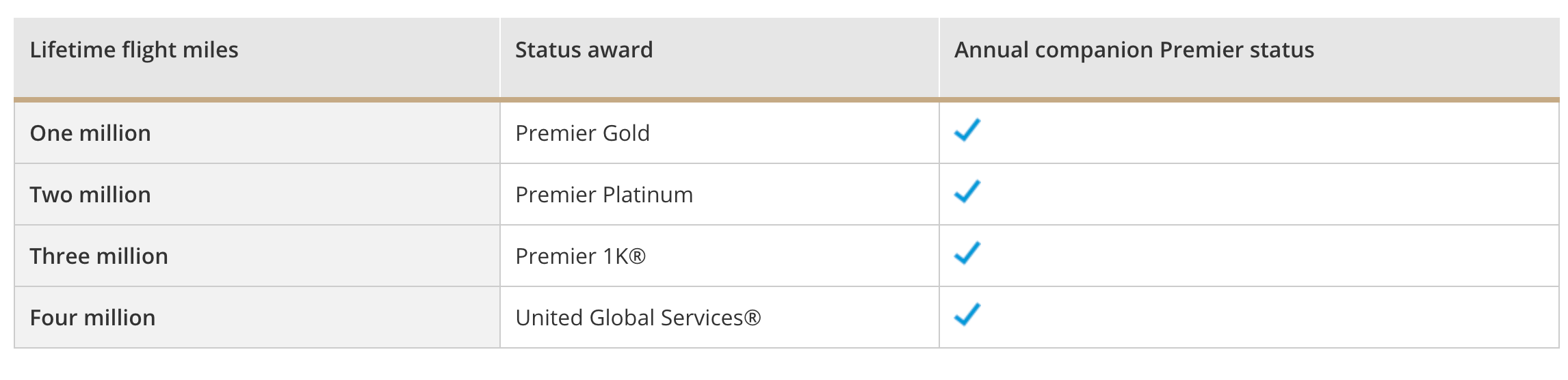Click the Three million row label
Screen dimensions: 1568x380
[x=99, y=256]
